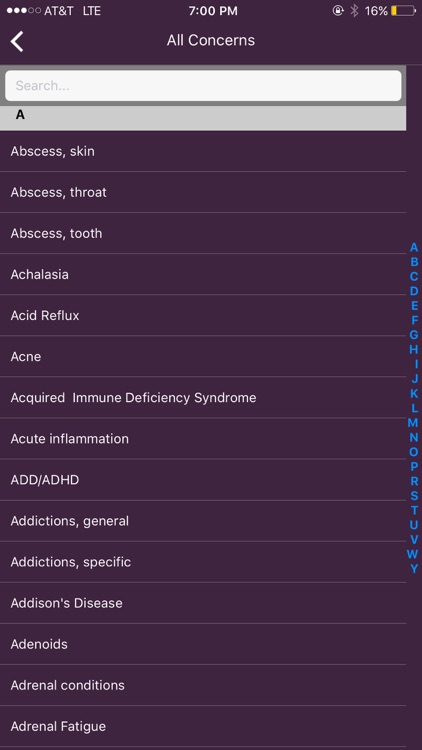
Task: Focus the Search field
Action: [x=203, y=86]
